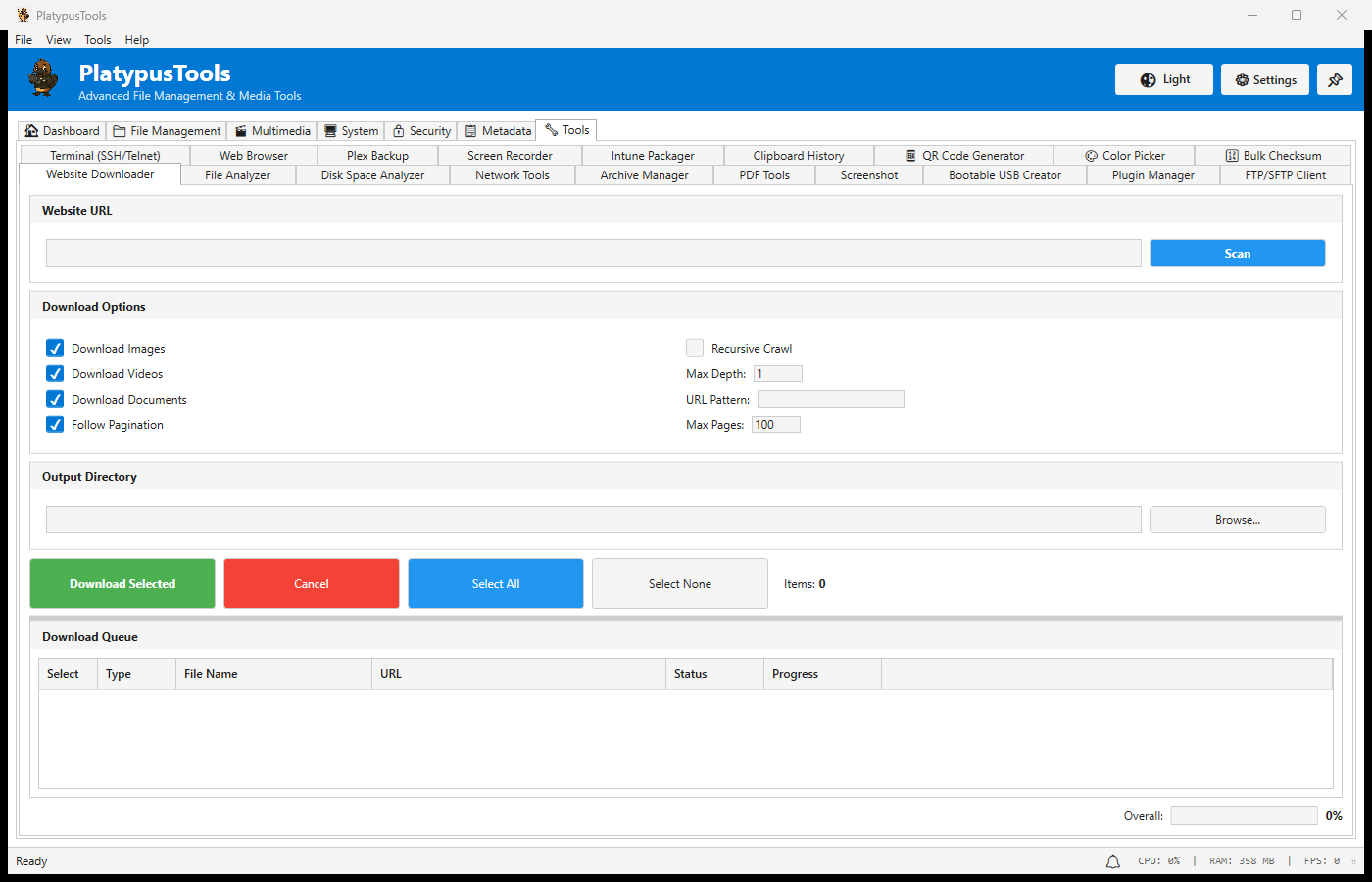Uncheck Follow Pagination
The image size is (1372, 882).
[54, 424]
